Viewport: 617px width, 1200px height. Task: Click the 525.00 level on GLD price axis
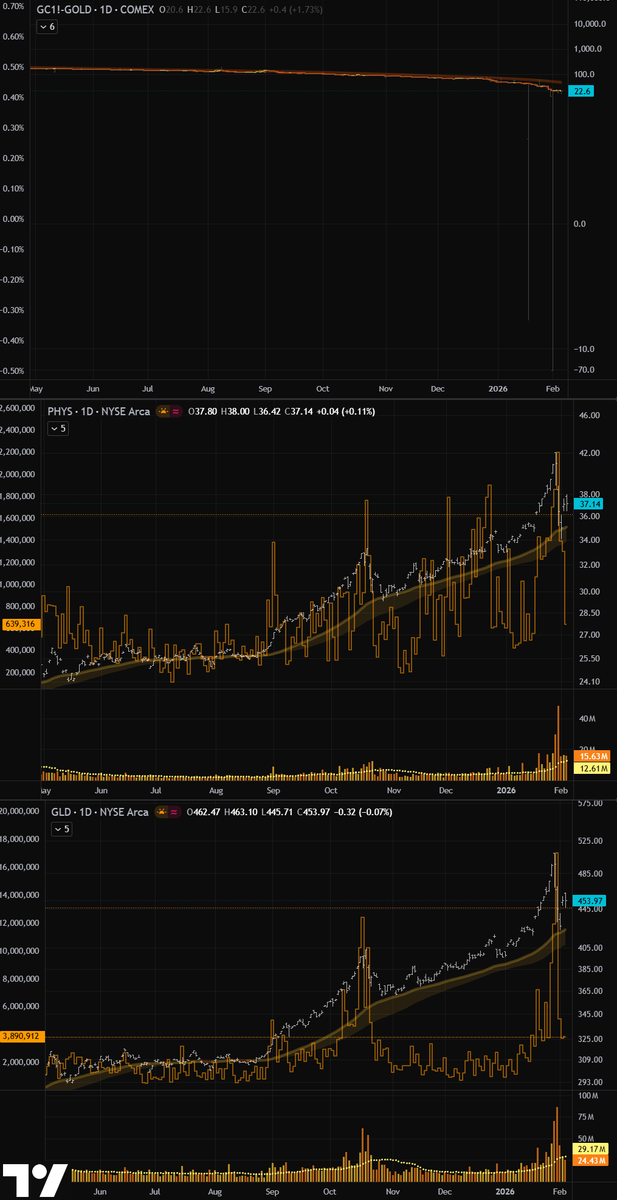(x=592, y=839)
